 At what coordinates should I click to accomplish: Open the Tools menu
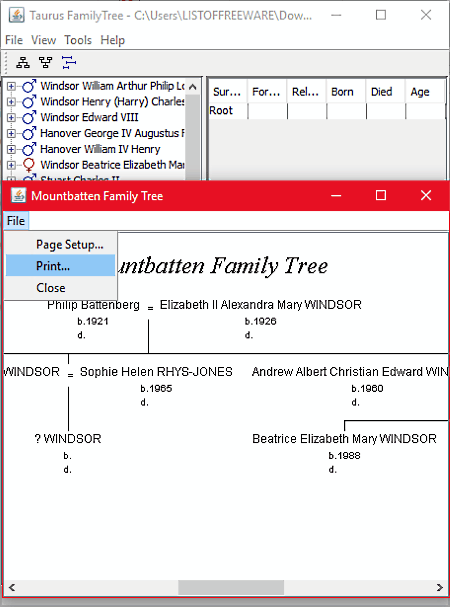tap(78, 40)
